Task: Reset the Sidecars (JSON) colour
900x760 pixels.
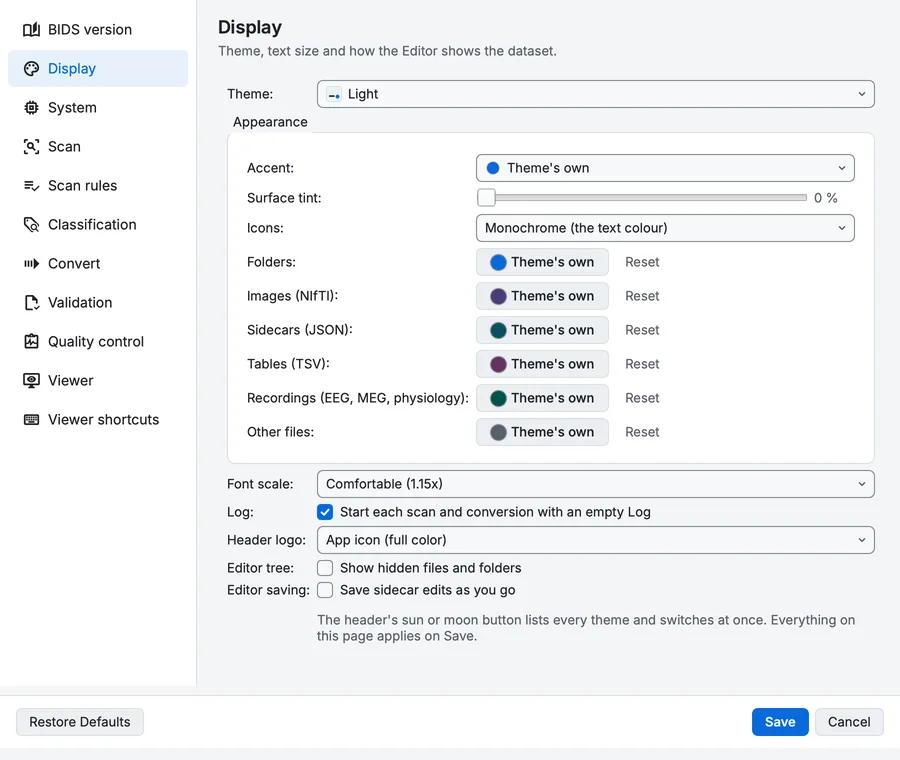Action: (x=642, y=330)
